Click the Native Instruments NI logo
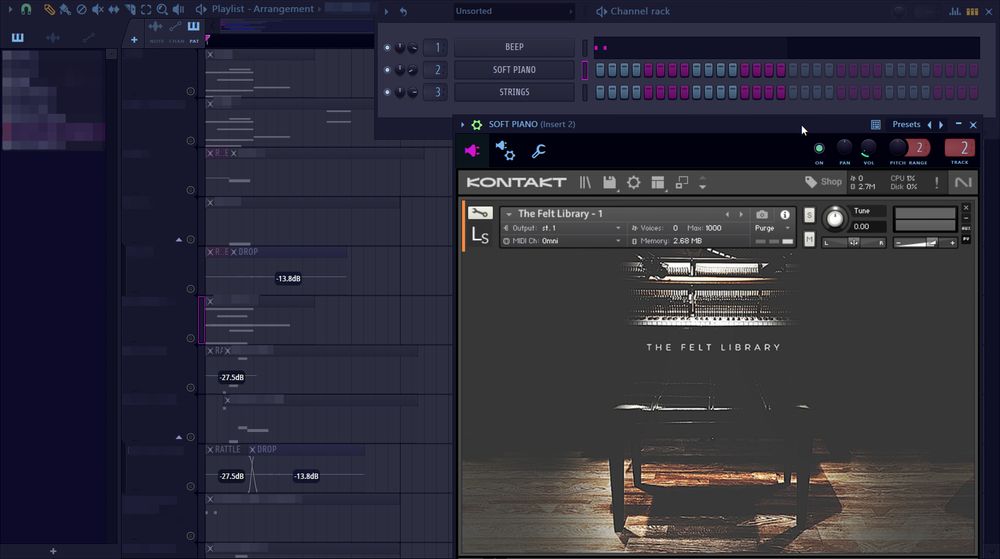Image resolution: width=1000 pixels, height=559 pixels. [x=963, y=182]
